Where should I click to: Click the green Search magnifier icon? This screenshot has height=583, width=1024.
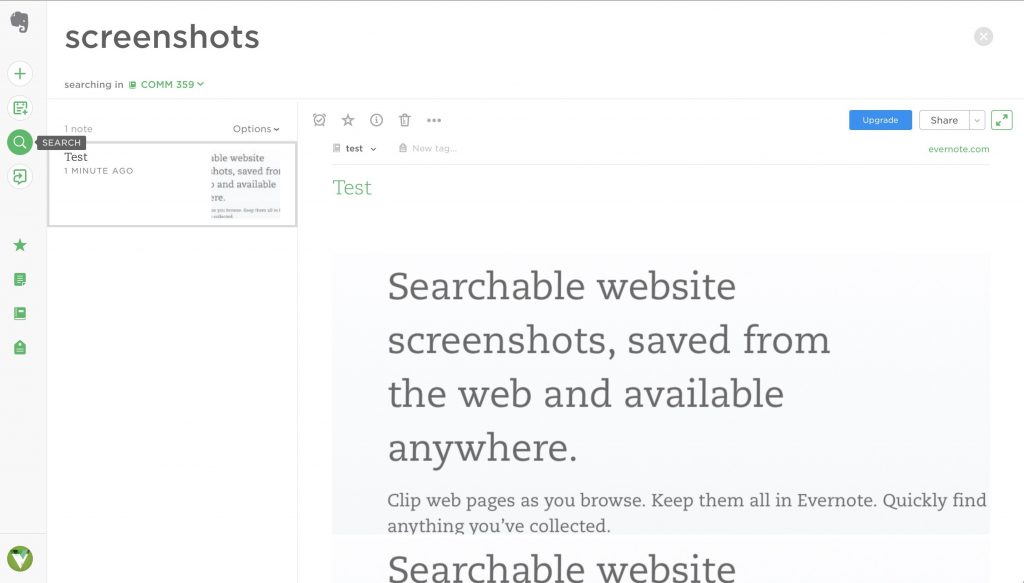(x=20, y=142)
